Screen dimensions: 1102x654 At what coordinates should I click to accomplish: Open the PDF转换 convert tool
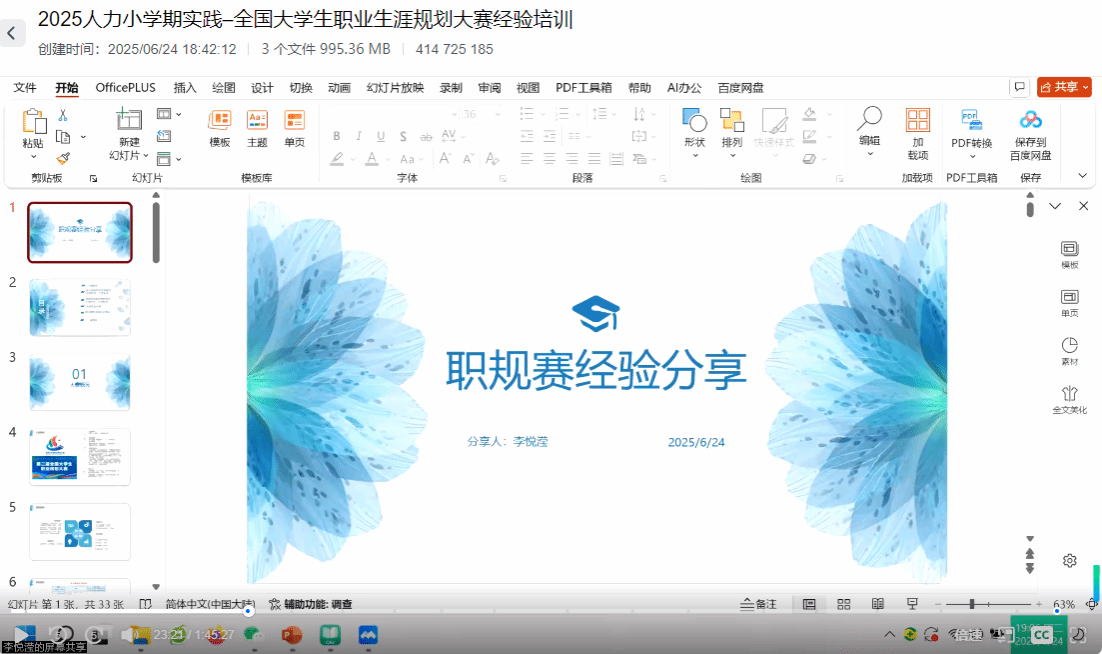(971, 123)
